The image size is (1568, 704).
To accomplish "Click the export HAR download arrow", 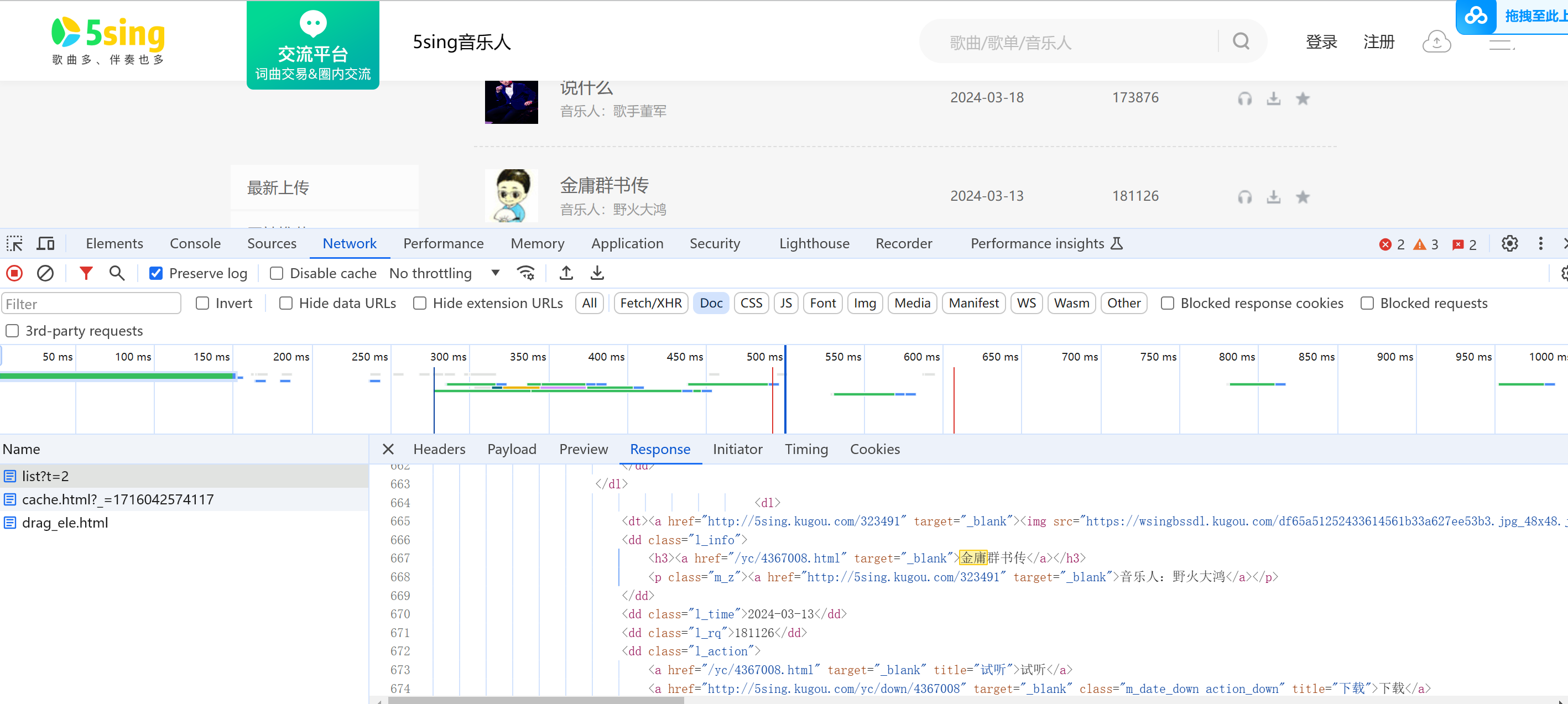I will click(597, 273).
